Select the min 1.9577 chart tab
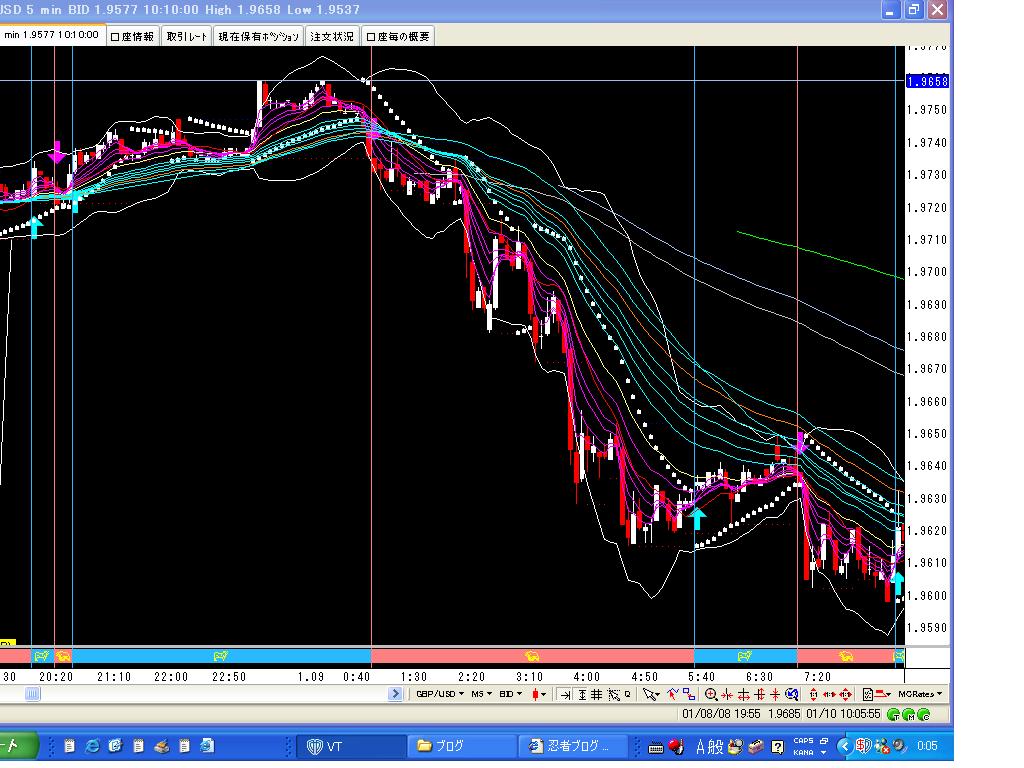Image resolution: width=1024 pixels, height=768 pixels. pos(52,35)
